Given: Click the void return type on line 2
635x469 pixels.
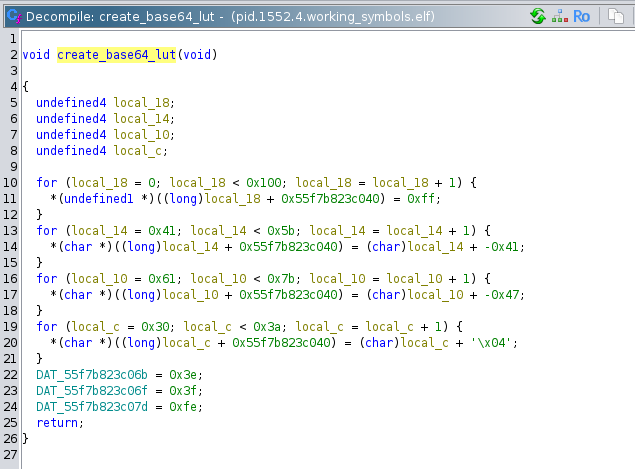Looking at the screenshot, I should coord(36,55).
